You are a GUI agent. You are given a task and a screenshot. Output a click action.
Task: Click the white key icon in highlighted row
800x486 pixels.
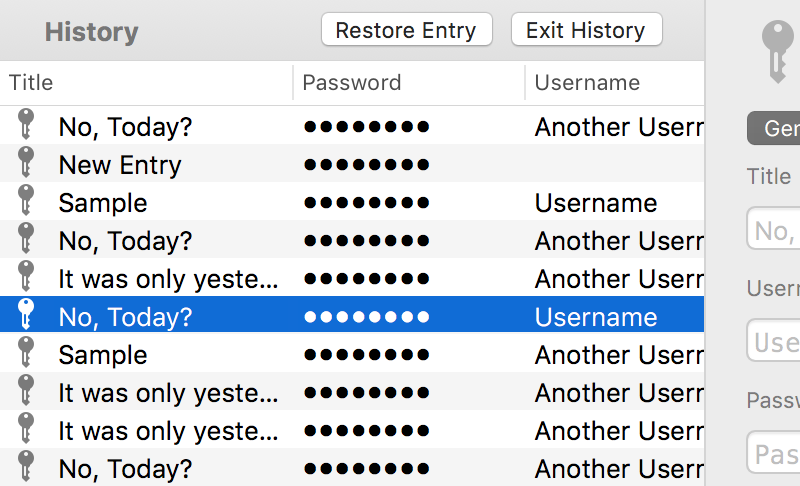26,314
